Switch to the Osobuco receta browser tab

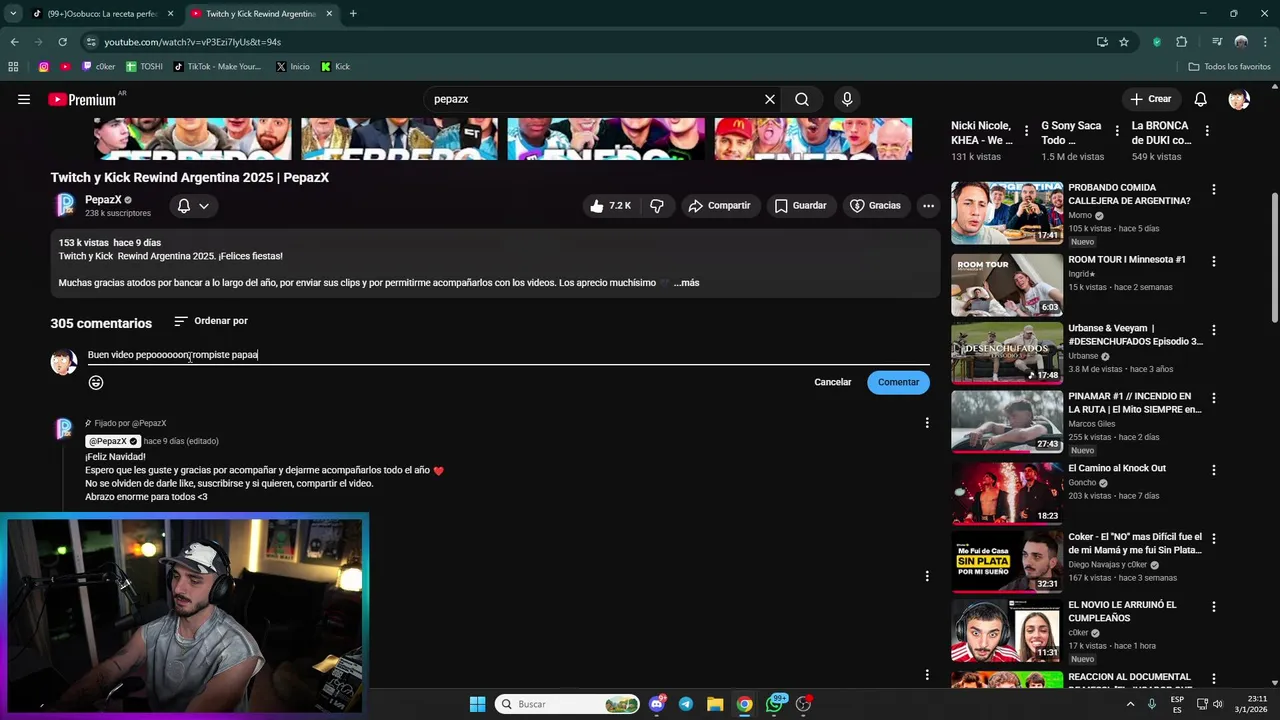104,14
